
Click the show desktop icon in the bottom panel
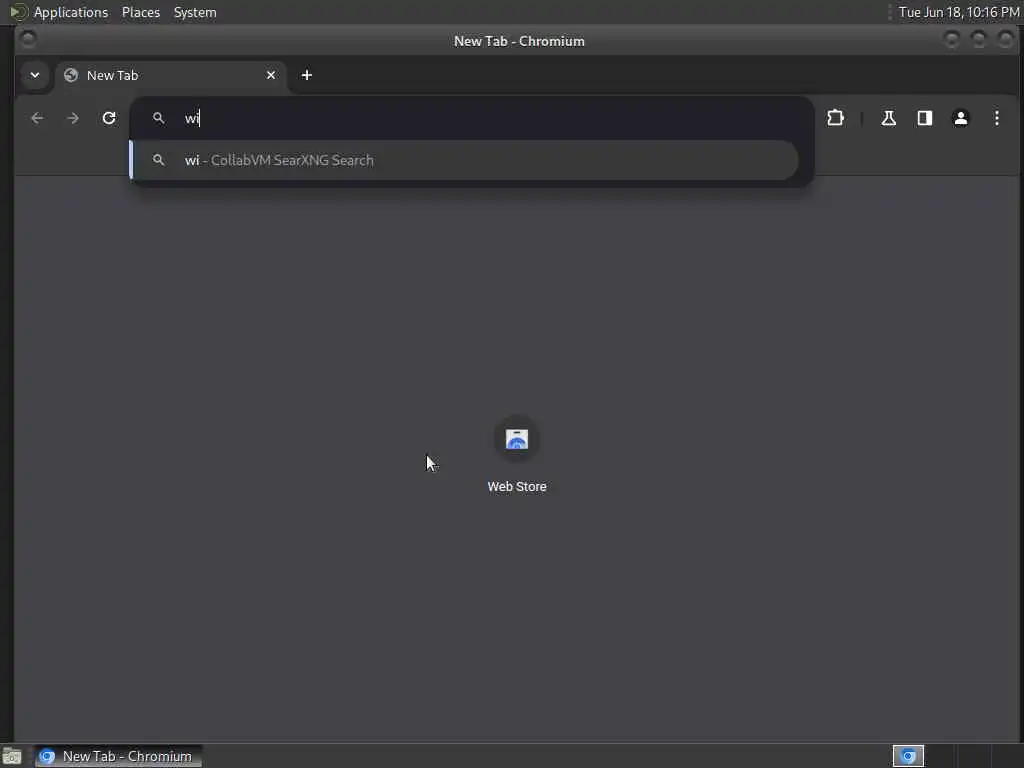(12, 756)
